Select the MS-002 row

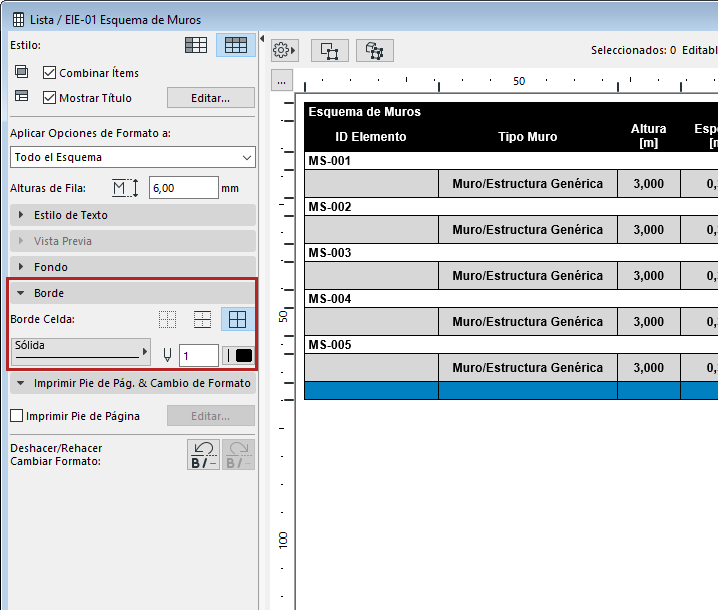511,207
